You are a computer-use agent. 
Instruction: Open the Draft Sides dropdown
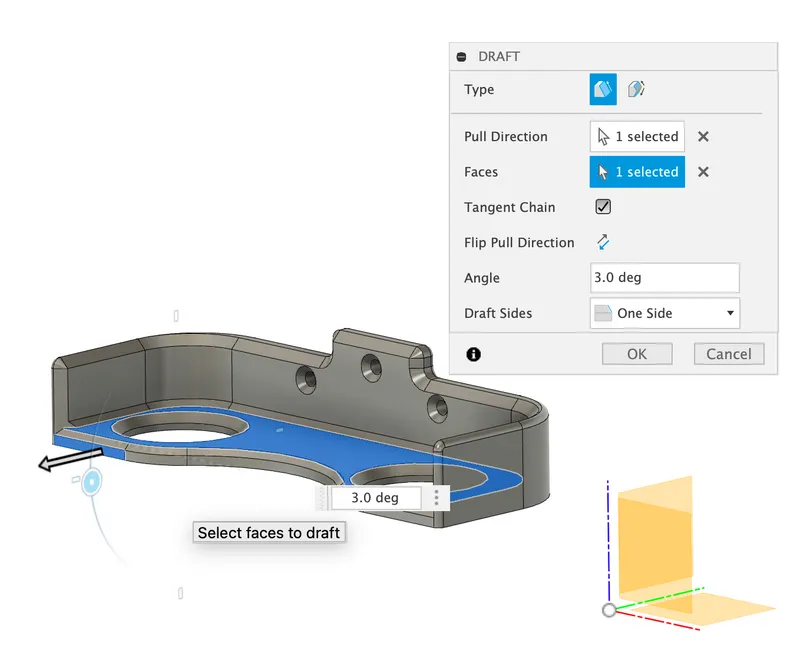tap(664, 313)
